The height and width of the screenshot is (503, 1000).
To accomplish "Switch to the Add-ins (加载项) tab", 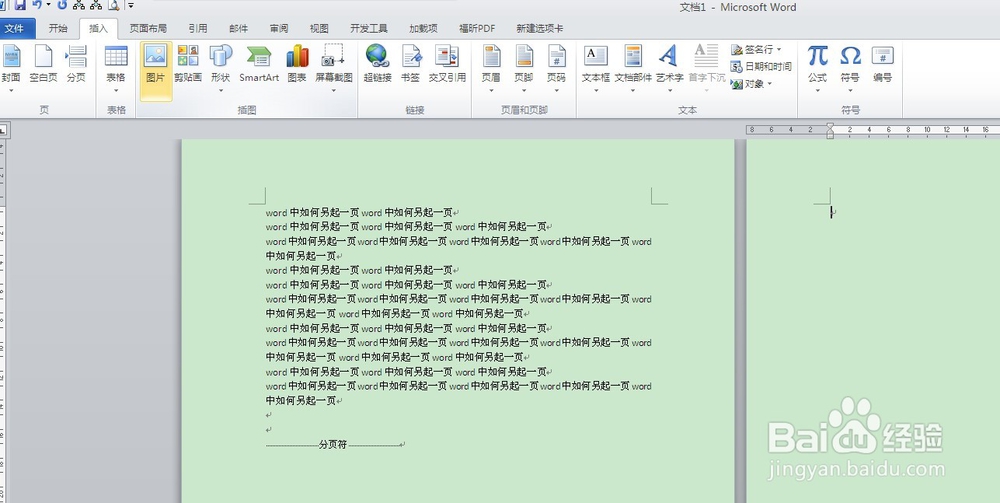I will coord(423,28).
